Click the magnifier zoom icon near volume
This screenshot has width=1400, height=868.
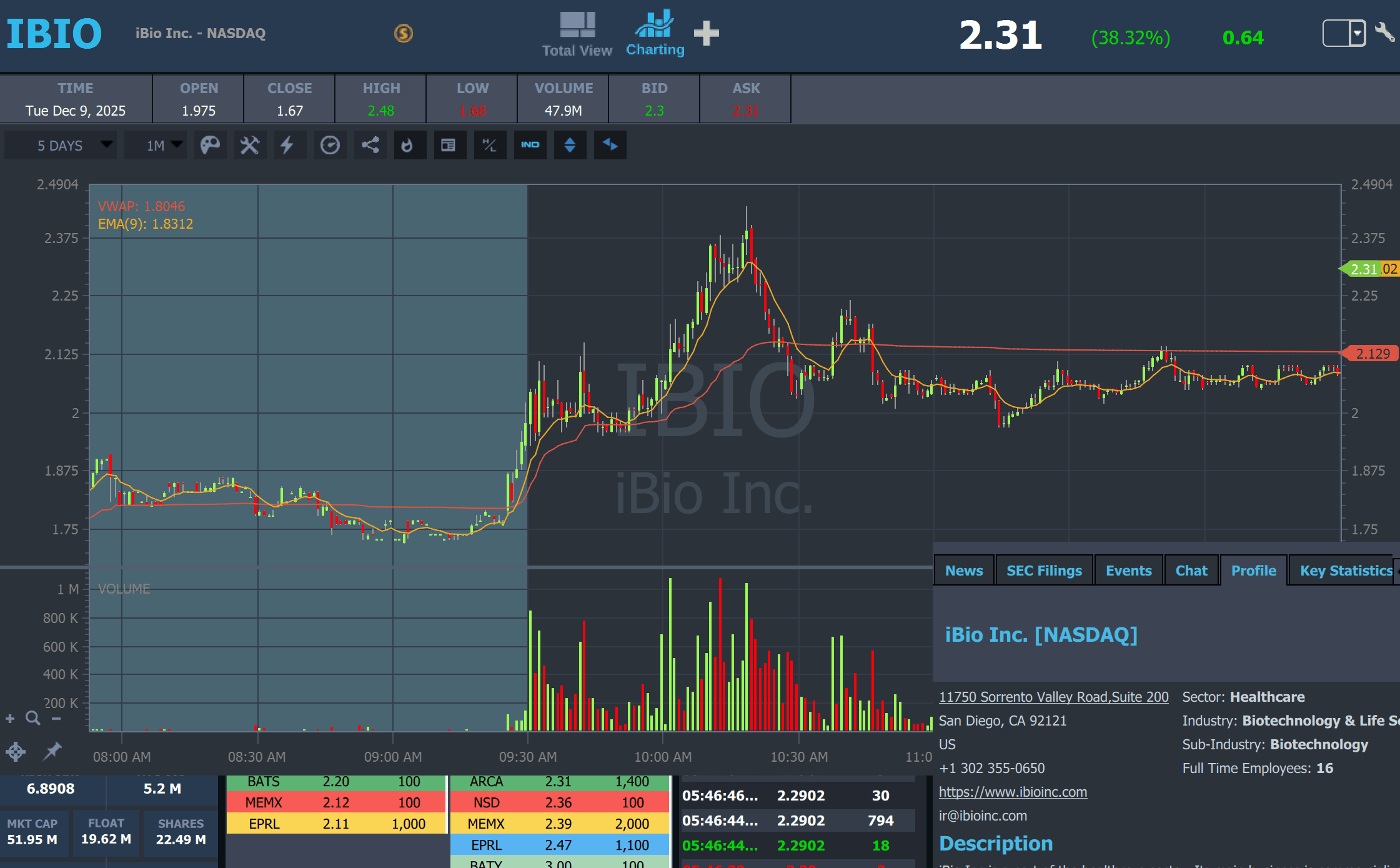pyautogui.click(x=33, y=719)
